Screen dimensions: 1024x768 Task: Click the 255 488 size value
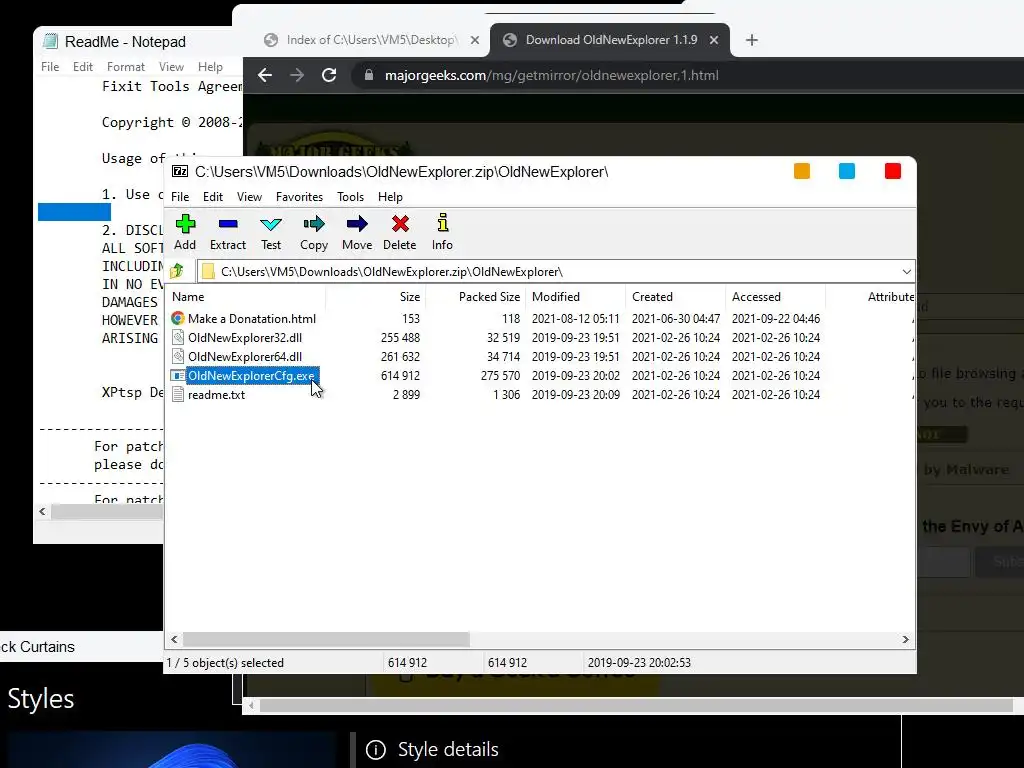pyautogui.click(x=400, y=338)
